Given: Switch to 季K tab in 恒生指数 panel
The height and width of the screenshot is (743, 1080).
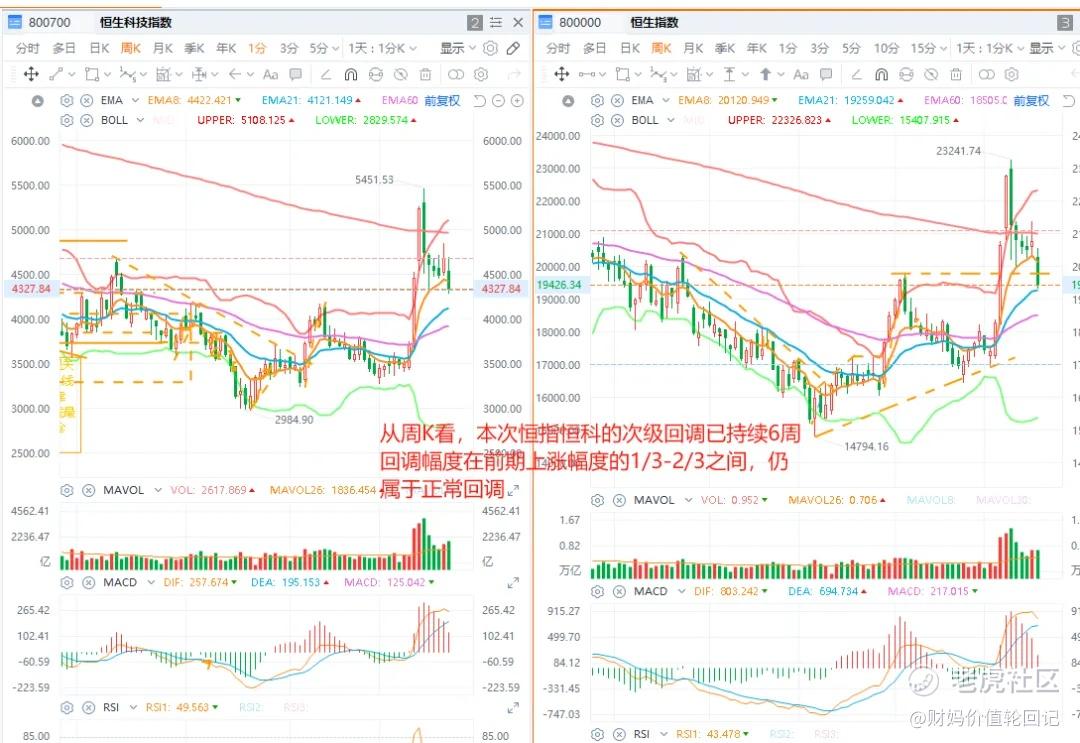Looking at the screenshot, I should [x=725, y=48].
